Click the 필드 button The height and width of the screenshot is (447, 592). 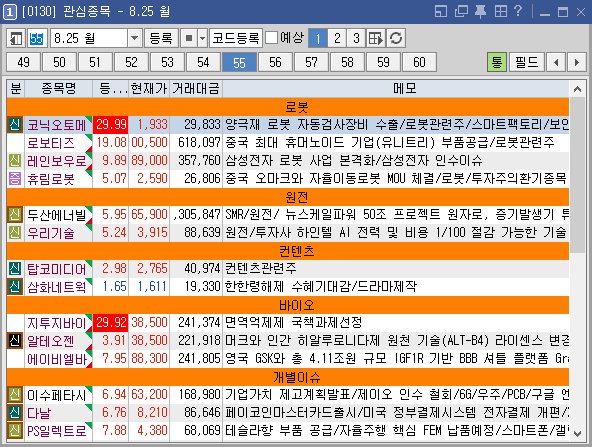click(x=527, y=62)
